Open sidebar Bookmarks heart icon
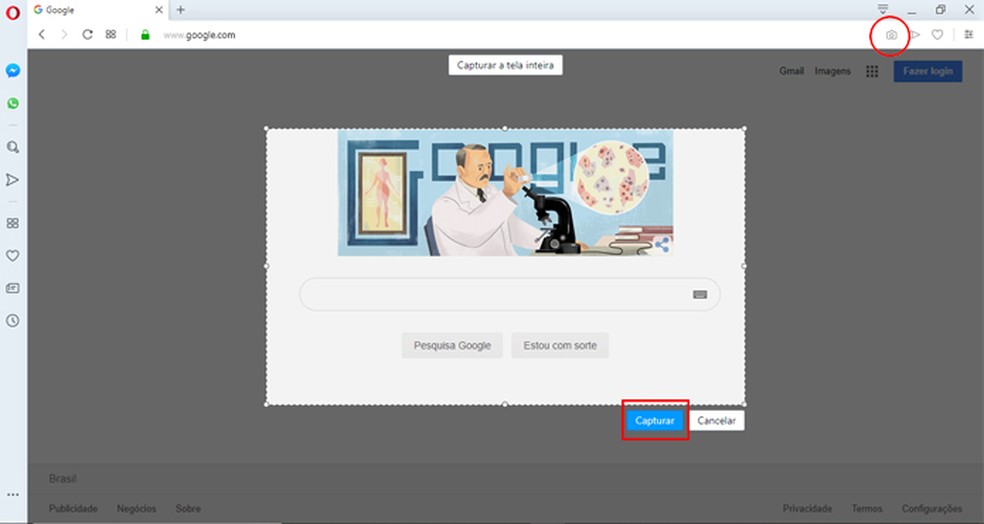The image size is (984, 524). (13, 255)
